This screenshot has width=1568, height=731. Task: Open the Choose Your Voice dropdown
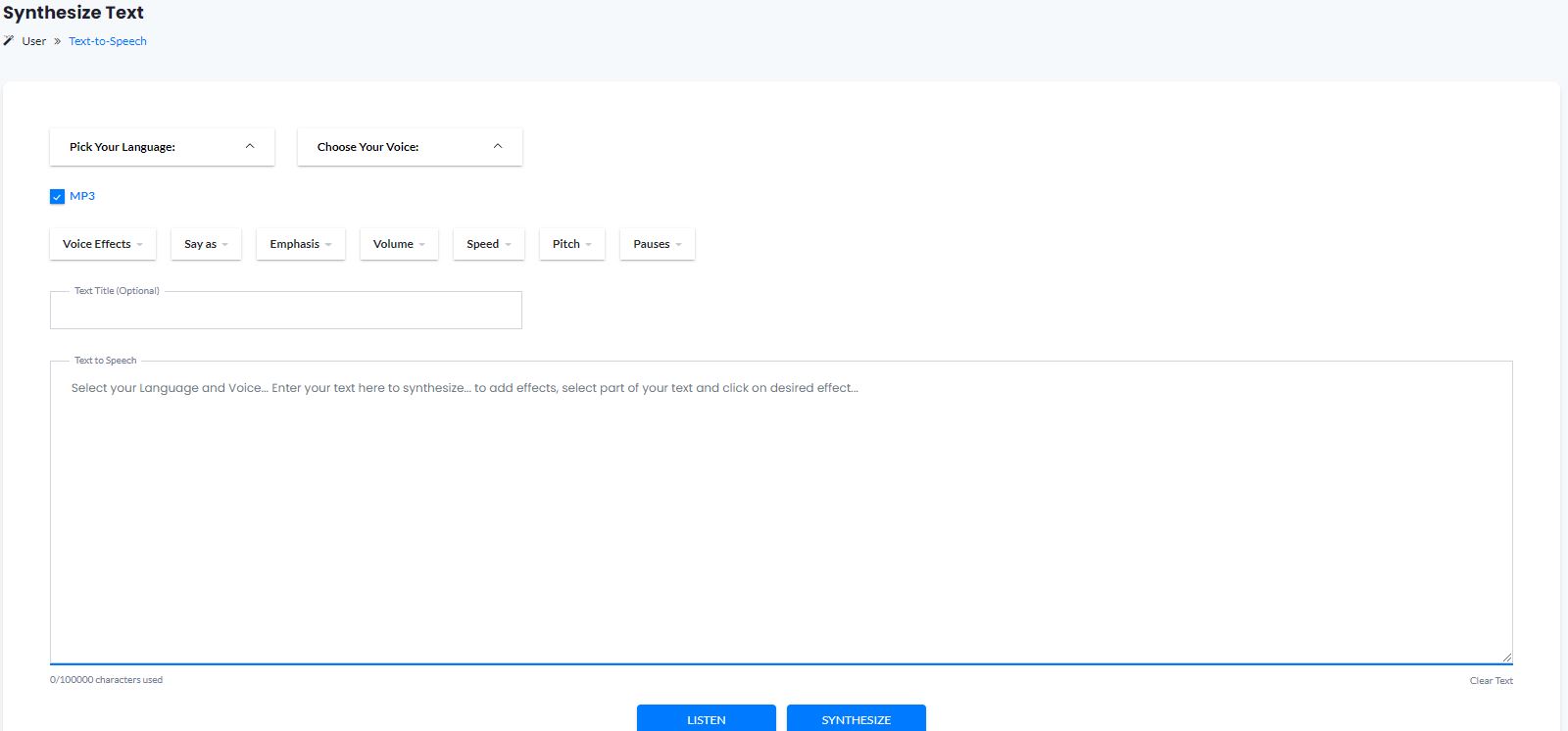pyautogui.click(x=410, y=147)
